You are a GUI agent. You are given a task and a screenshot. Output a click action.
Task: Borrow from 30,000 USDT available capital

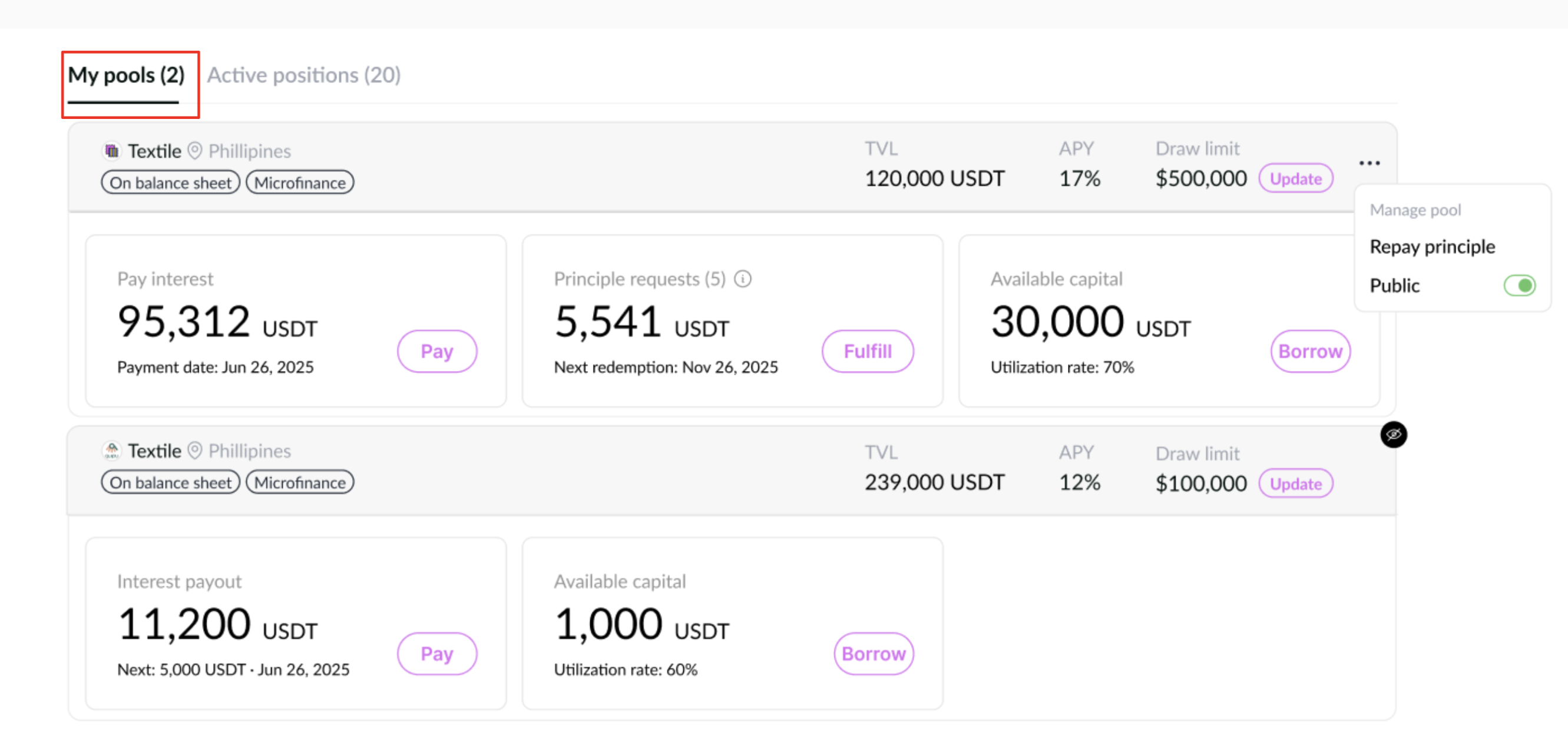click(x=1310, y=351)
